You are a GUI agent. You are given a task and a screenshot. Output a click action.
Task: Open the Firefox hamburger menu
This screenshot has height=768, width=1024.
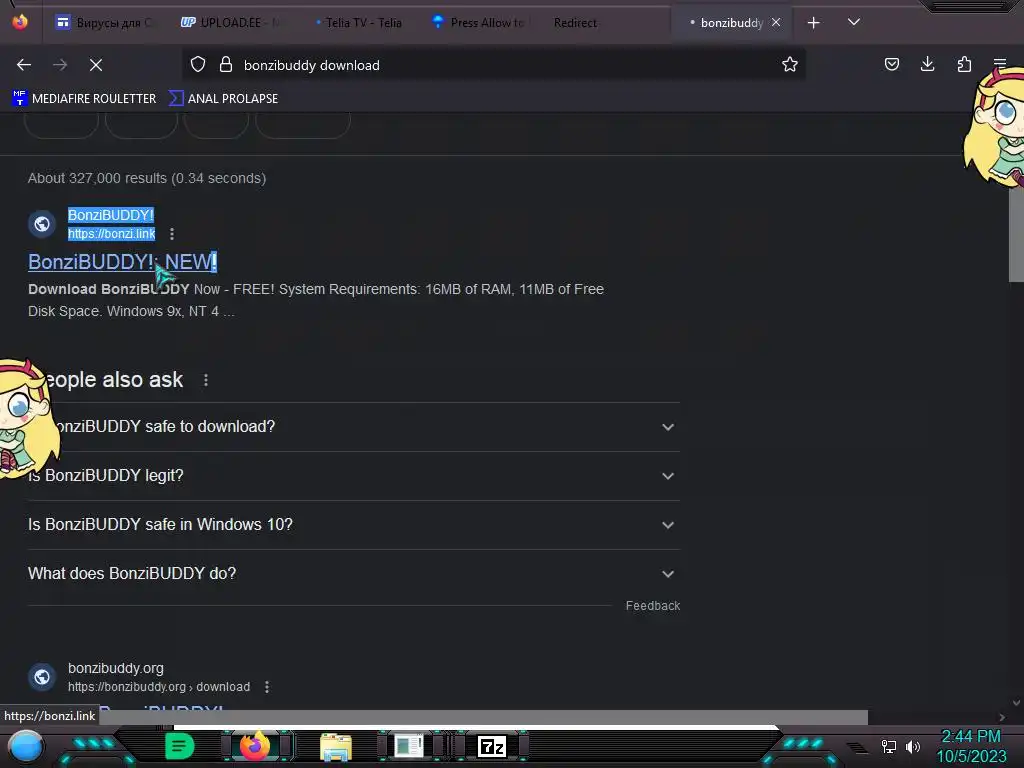1000,64
